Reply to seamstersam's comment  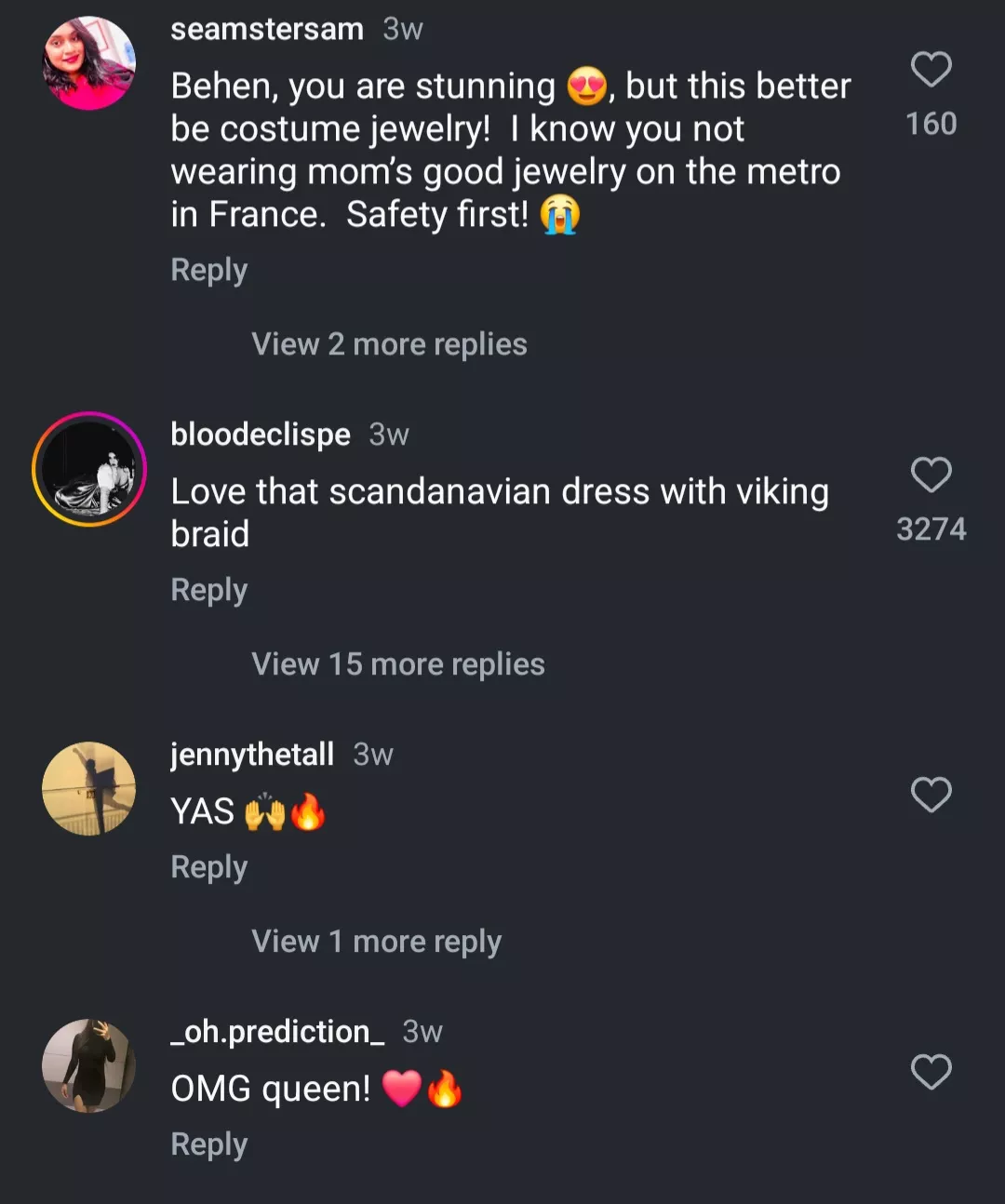click(209, 270)
